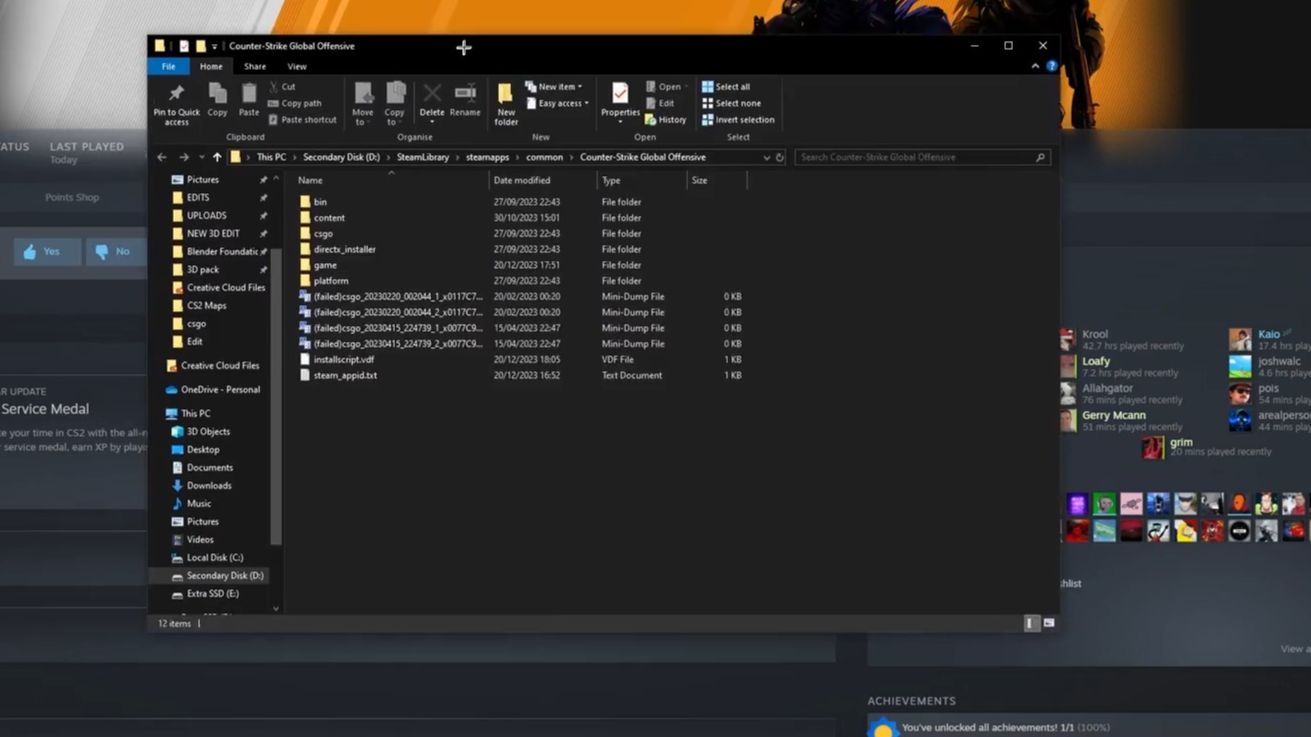Sort files by the Type column header

click(x=642, y=180)
